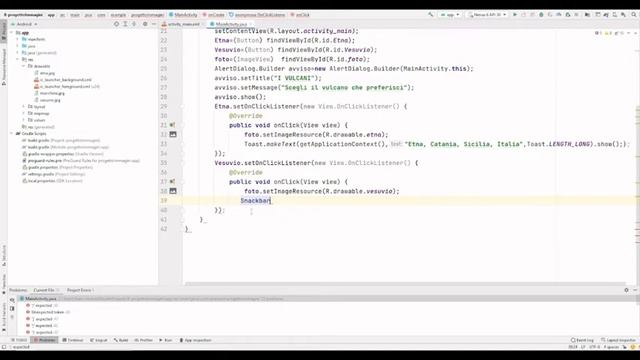Click the editor preview icon below the eye icon
640x360 pixels.
click(x=12, y=309)
